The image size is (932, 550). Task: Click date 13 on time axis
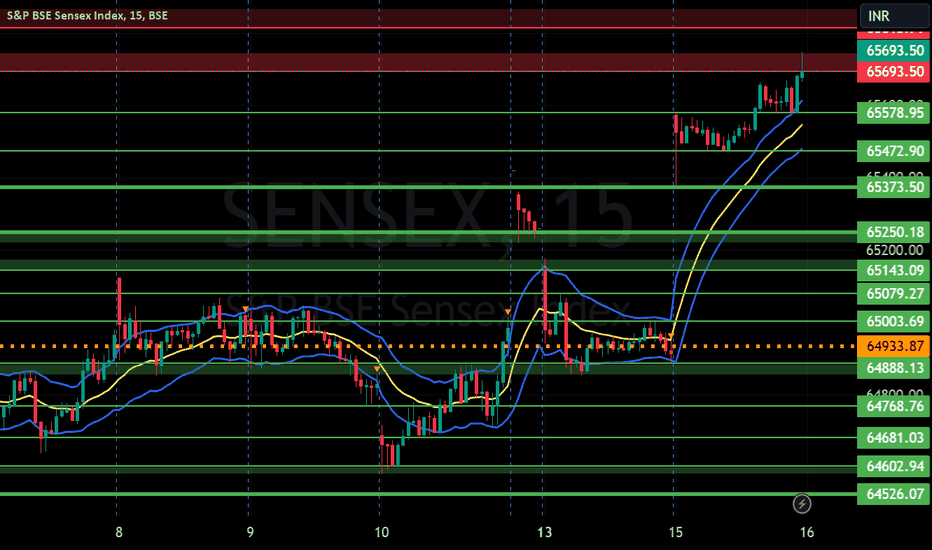point(544,532)
